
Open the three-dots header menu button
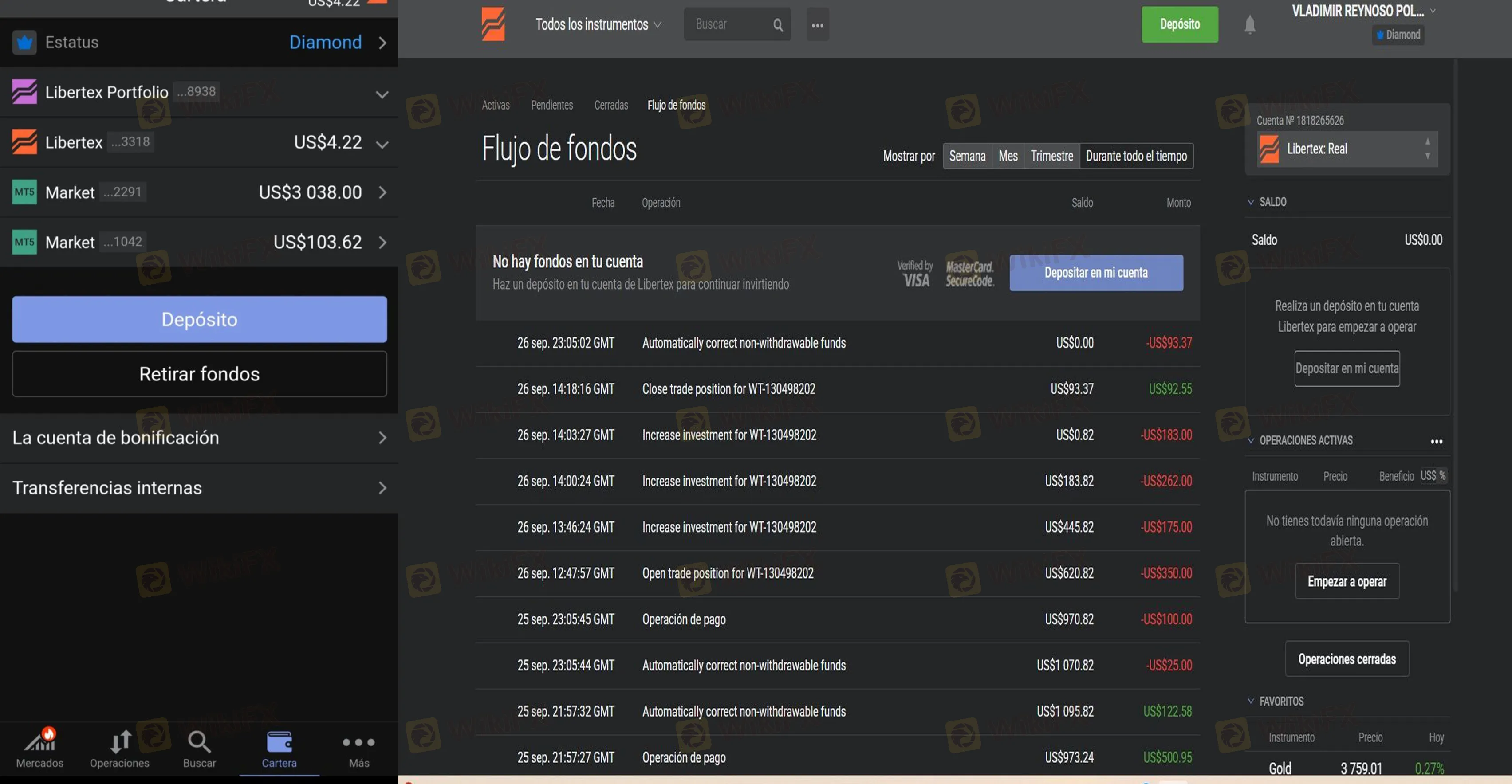tap(817, 25)
